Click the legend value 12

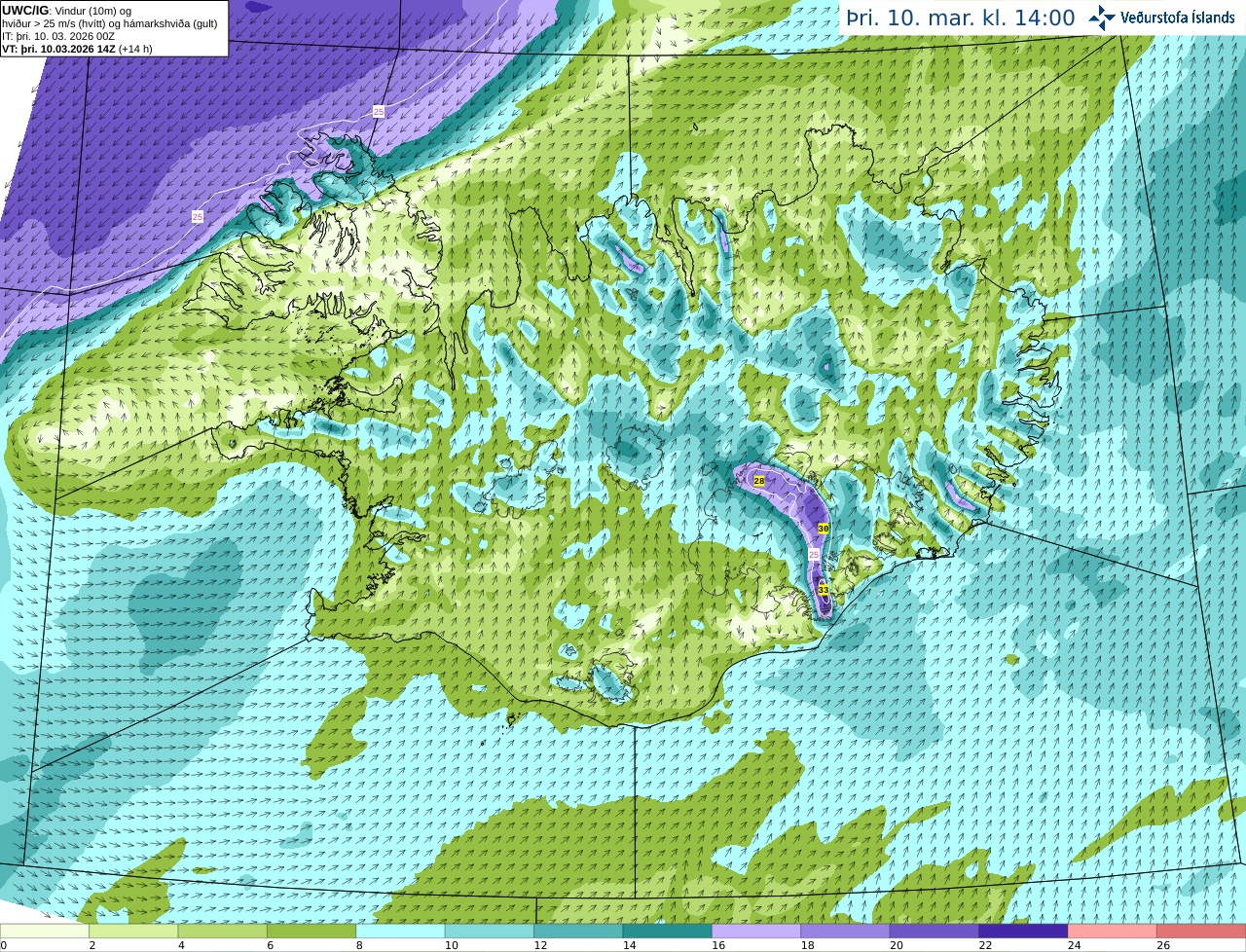coord(540,945)
